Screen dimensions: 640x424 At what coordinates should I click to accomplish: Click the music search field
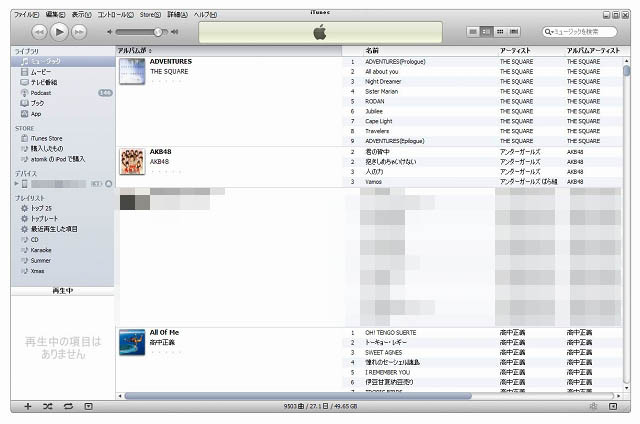click(x=579, y=32)
